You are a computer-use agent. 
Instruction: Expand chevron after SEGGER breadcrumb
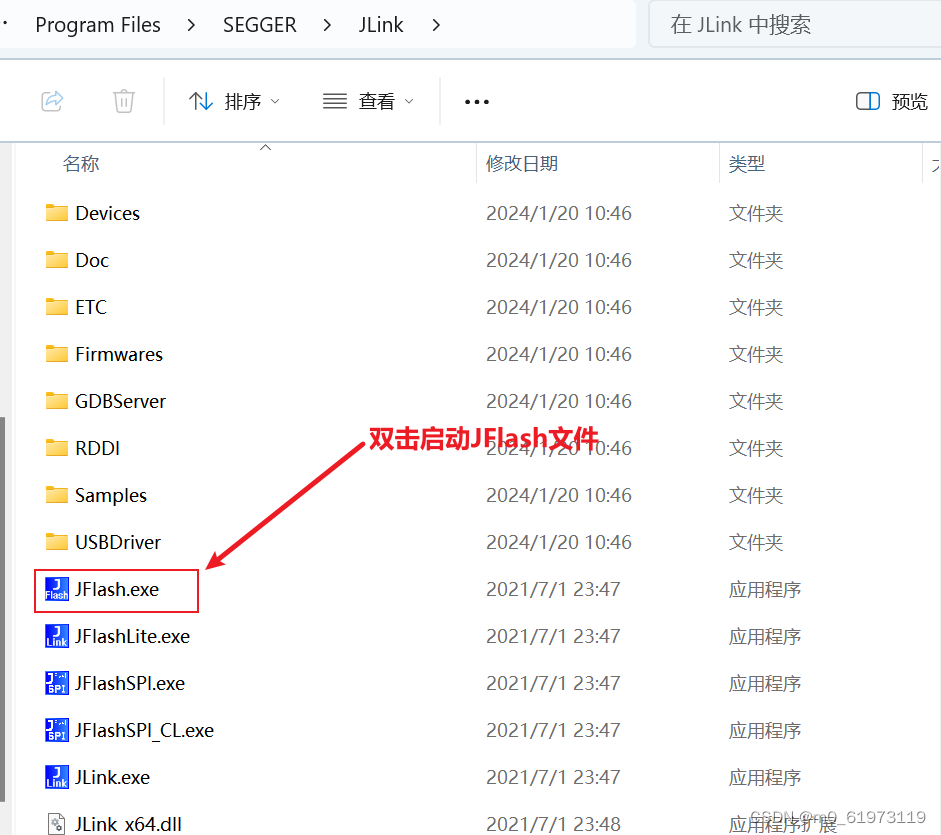(327, 25)
